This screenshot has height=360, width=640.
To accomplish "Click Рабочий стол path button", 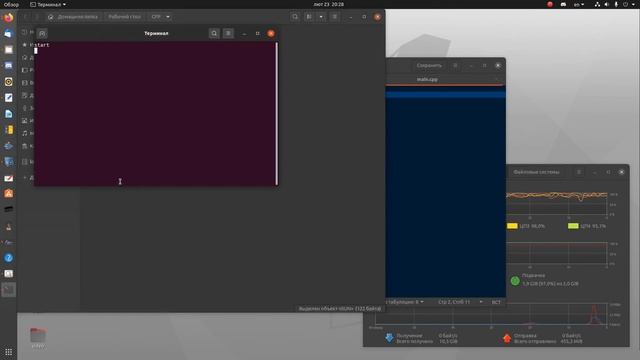I will [x=124, y=17].
